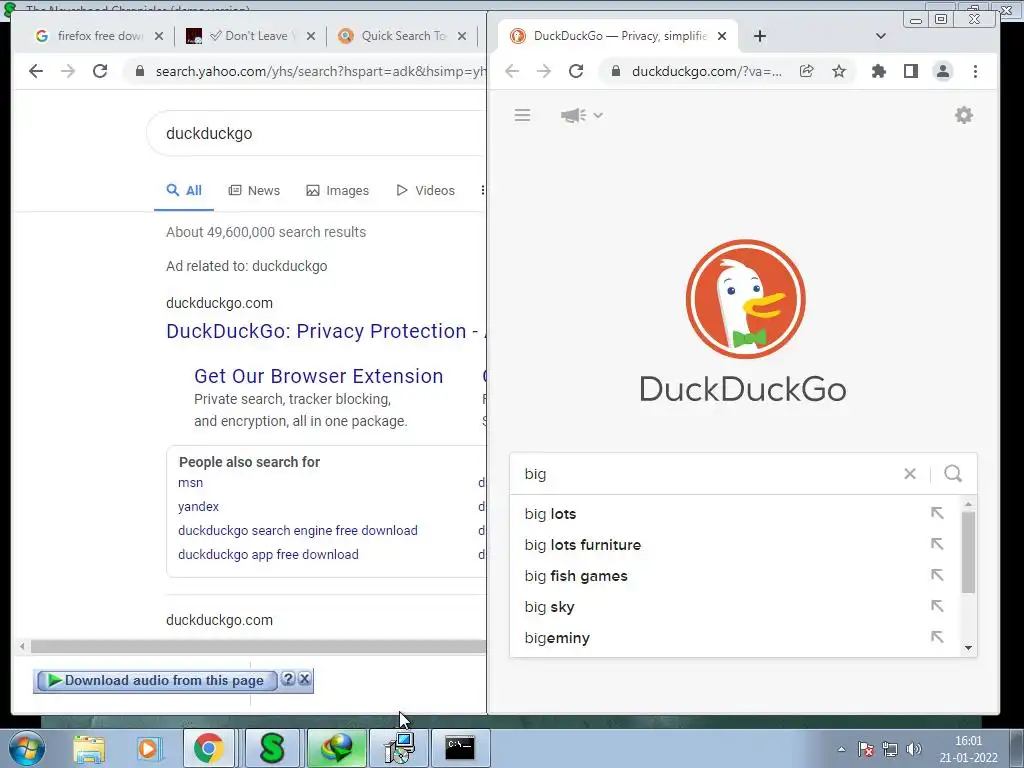
Task: Submit search with magnifier icon
Action: tap(953, 473)
